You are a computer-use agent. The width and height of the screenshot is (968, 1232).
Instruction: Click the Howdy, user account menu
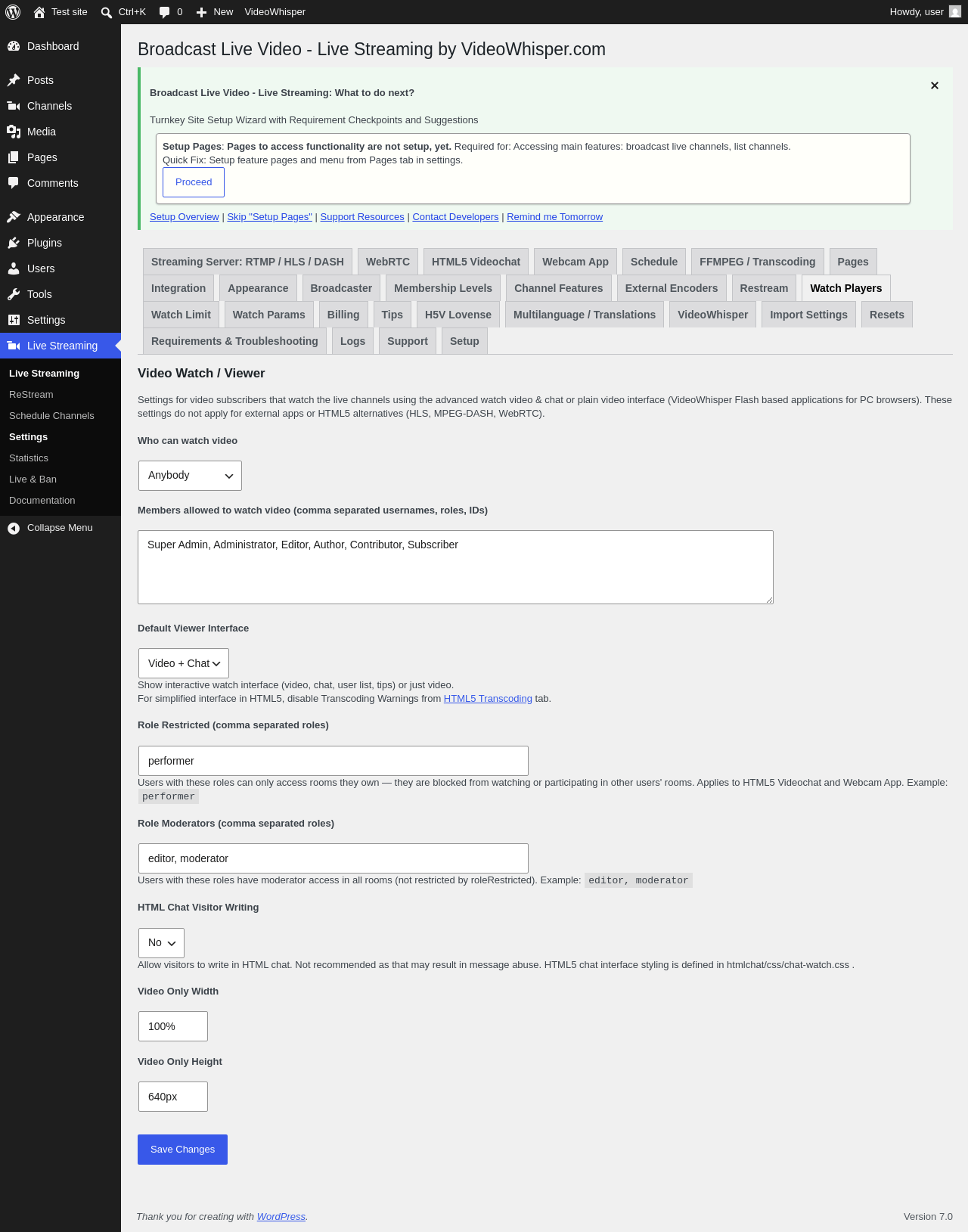926,12
